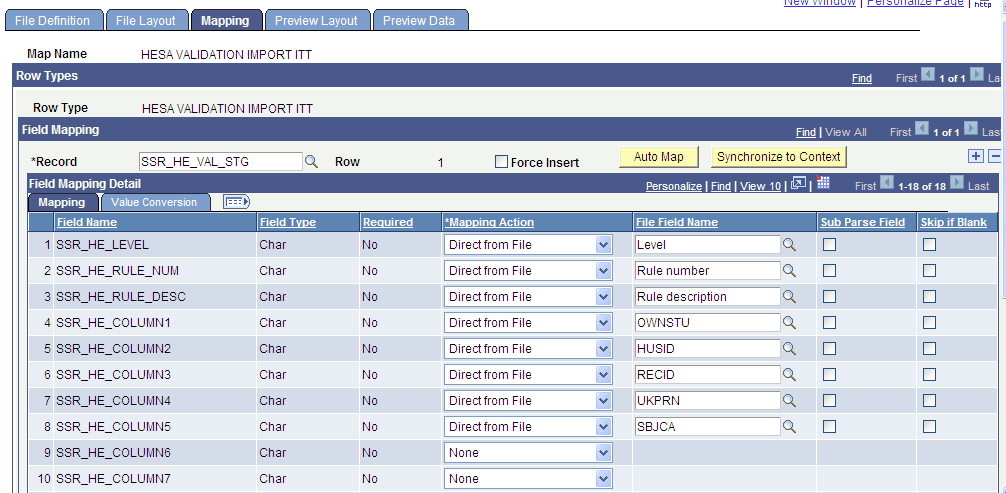Check Skip if Blank for SSR_HE_RULE_DESC

coord(929,297)
